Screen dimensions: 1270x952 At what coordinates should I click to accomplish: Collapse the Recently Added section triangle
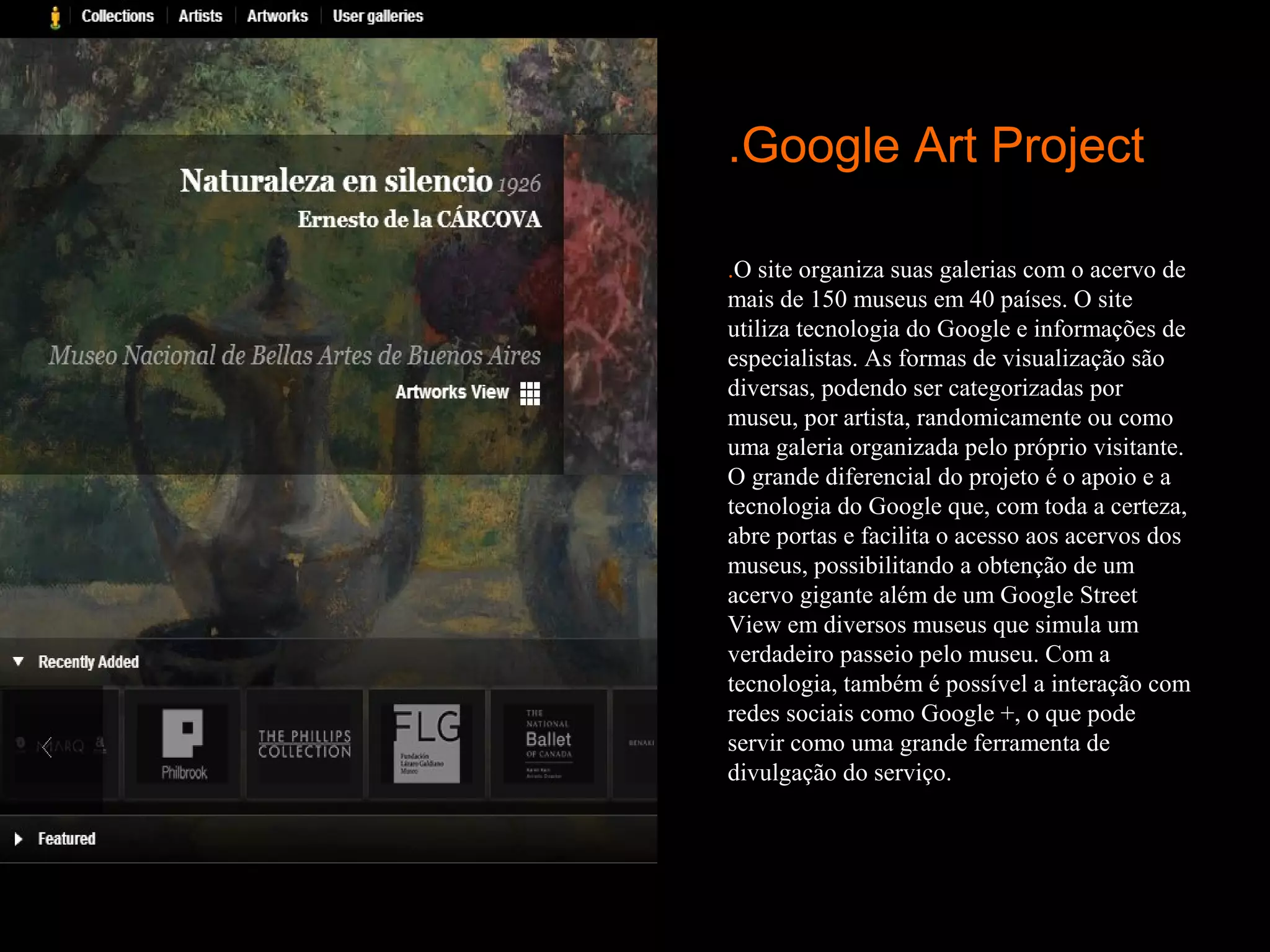18,661
